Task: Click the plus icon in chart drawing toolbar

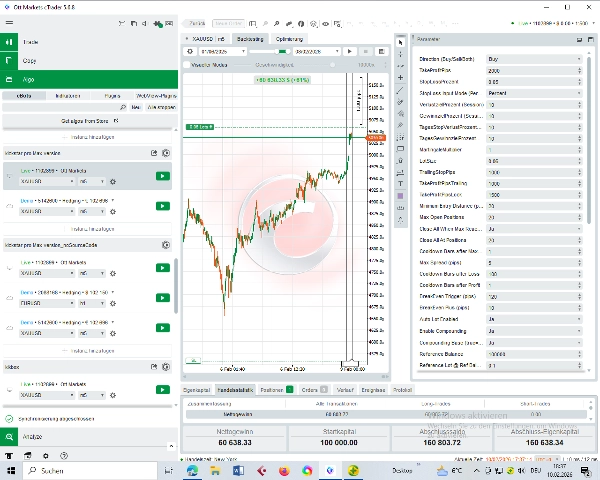Action: coord(400,78)
